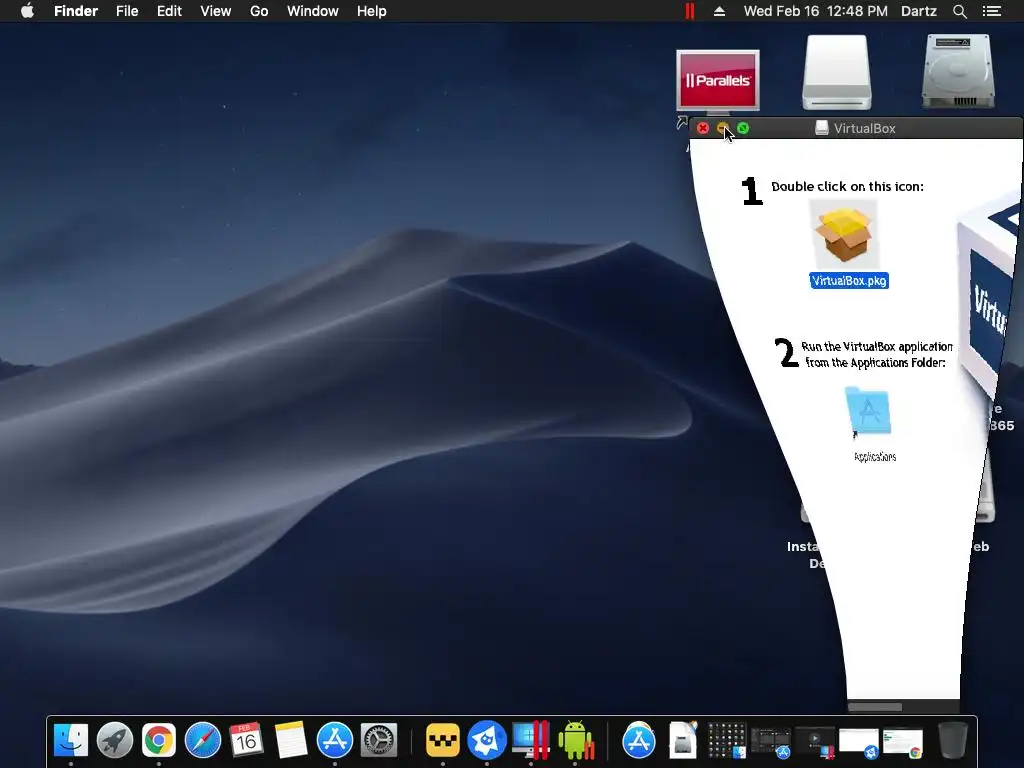
Task: Restore minimized Chrome window thumbnail in Dock
Action: pos(903,743)
